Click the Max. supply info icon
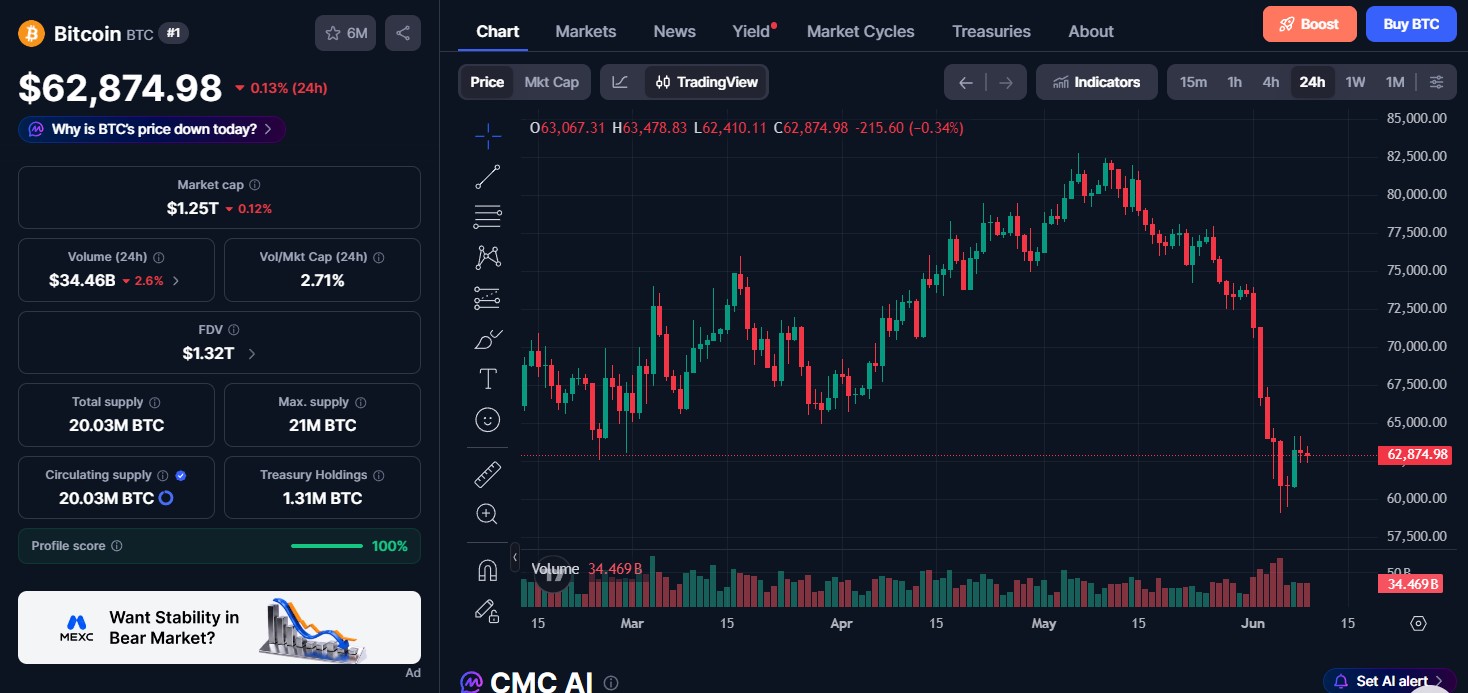Image resolution: width=1468 pixels, height=693 pixels. (x=361, y=402)
